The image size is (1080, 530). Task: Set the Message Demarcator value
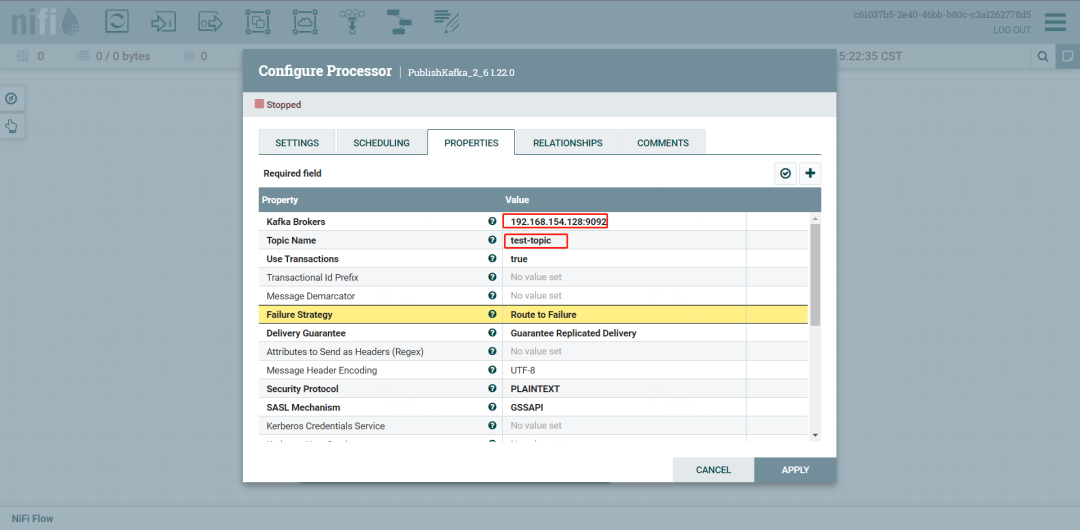click(625, 296)
